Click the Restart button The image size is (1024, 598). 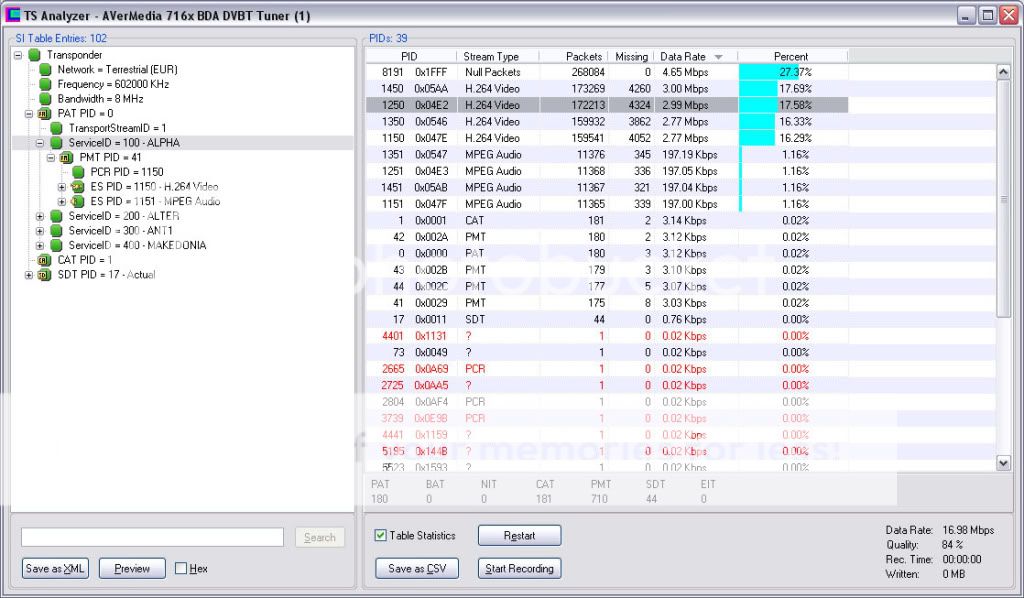pyautogui.click(x=519, y=535)
